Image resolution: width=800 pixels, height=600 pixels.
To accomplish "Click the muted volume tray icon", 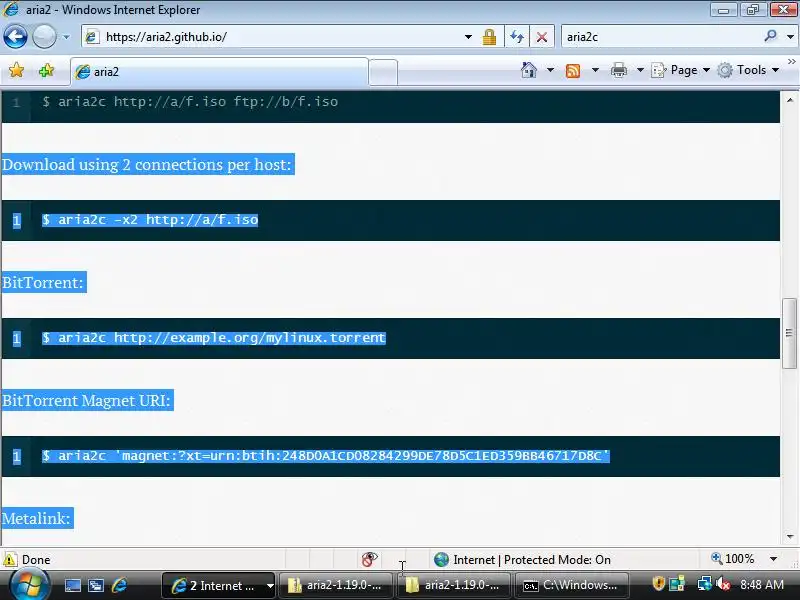I will coord(723,584).
